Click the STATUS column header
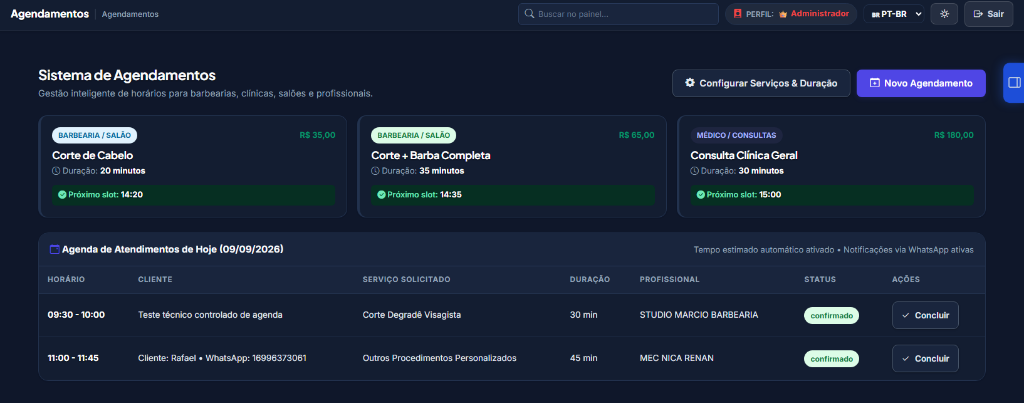This screenshot has width=1024, height=403. point(820,280)
